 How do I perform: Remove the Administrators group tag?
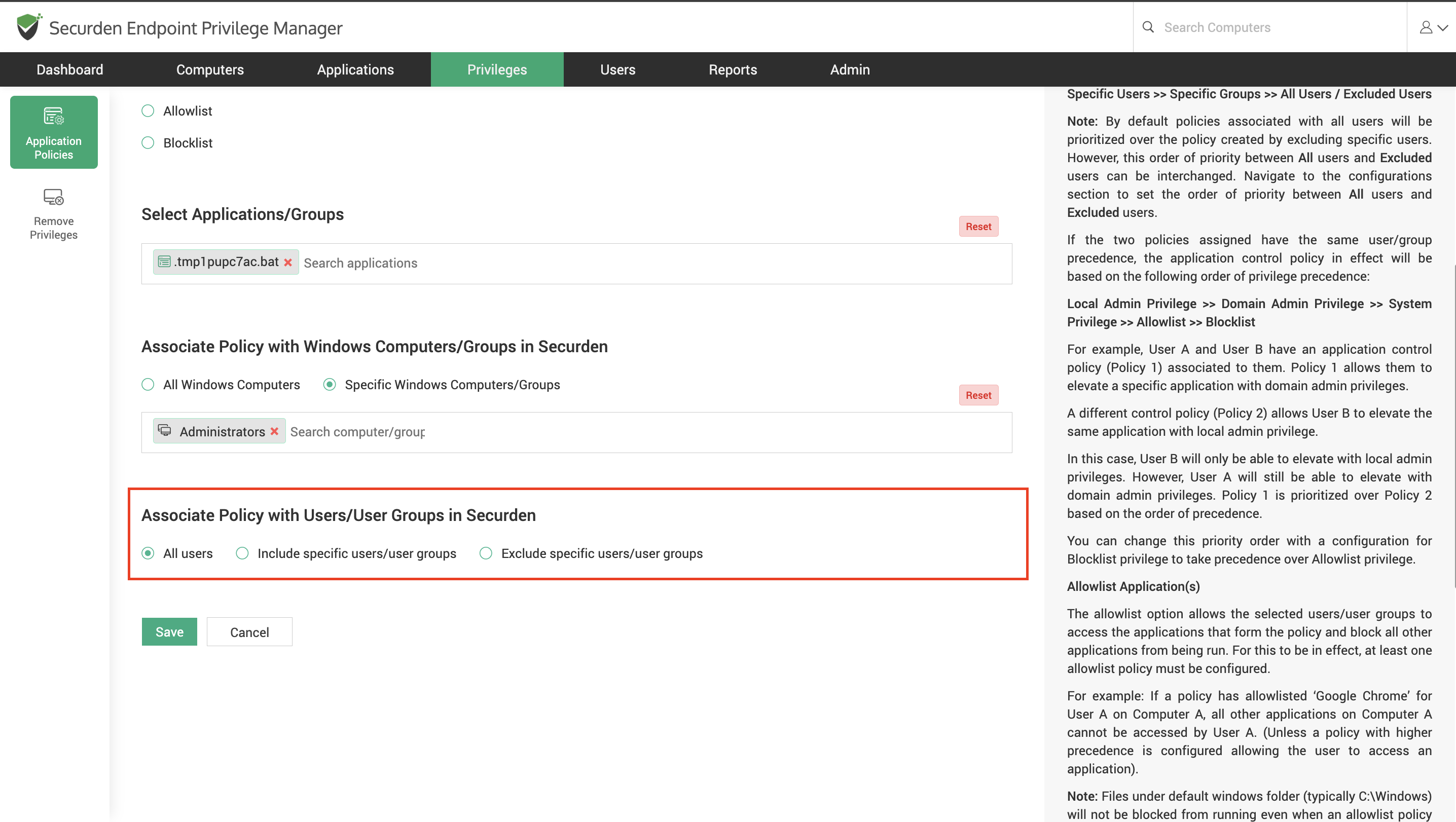coord(274,431)
